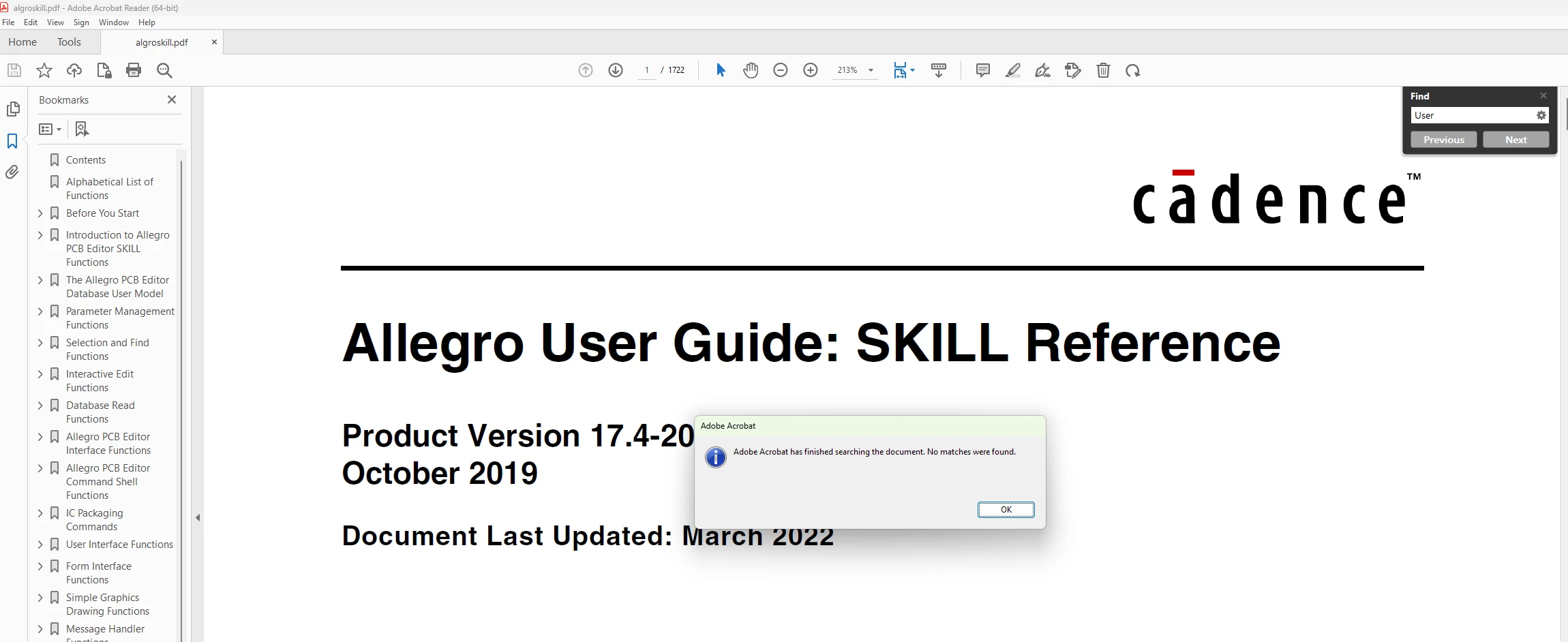The width and height of the screenshot is (1568, 642).
Task: Open the Help menu
Action: click(147, 22)
